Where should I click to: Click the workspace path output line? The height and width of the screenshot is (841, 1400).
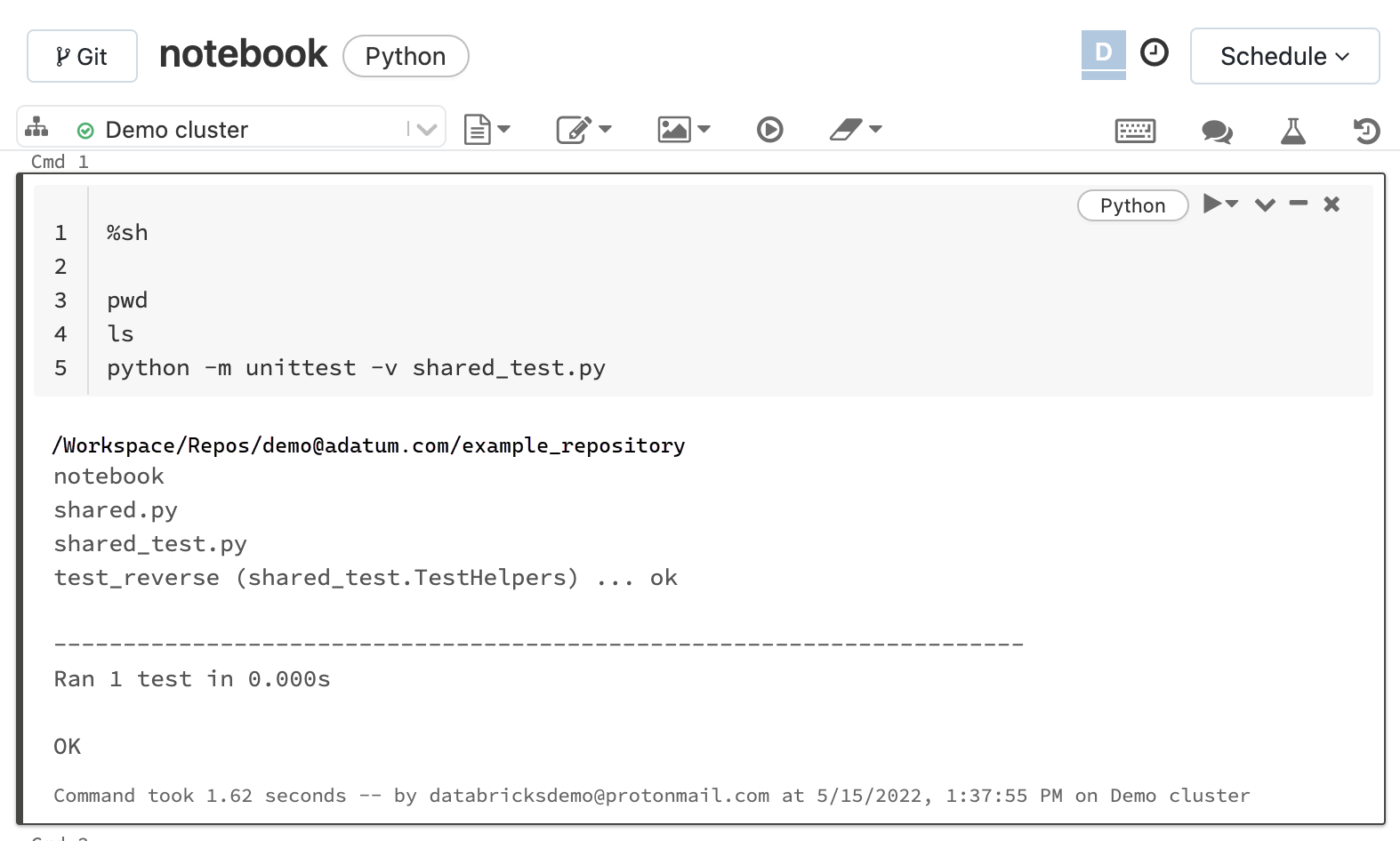[369, 445]
